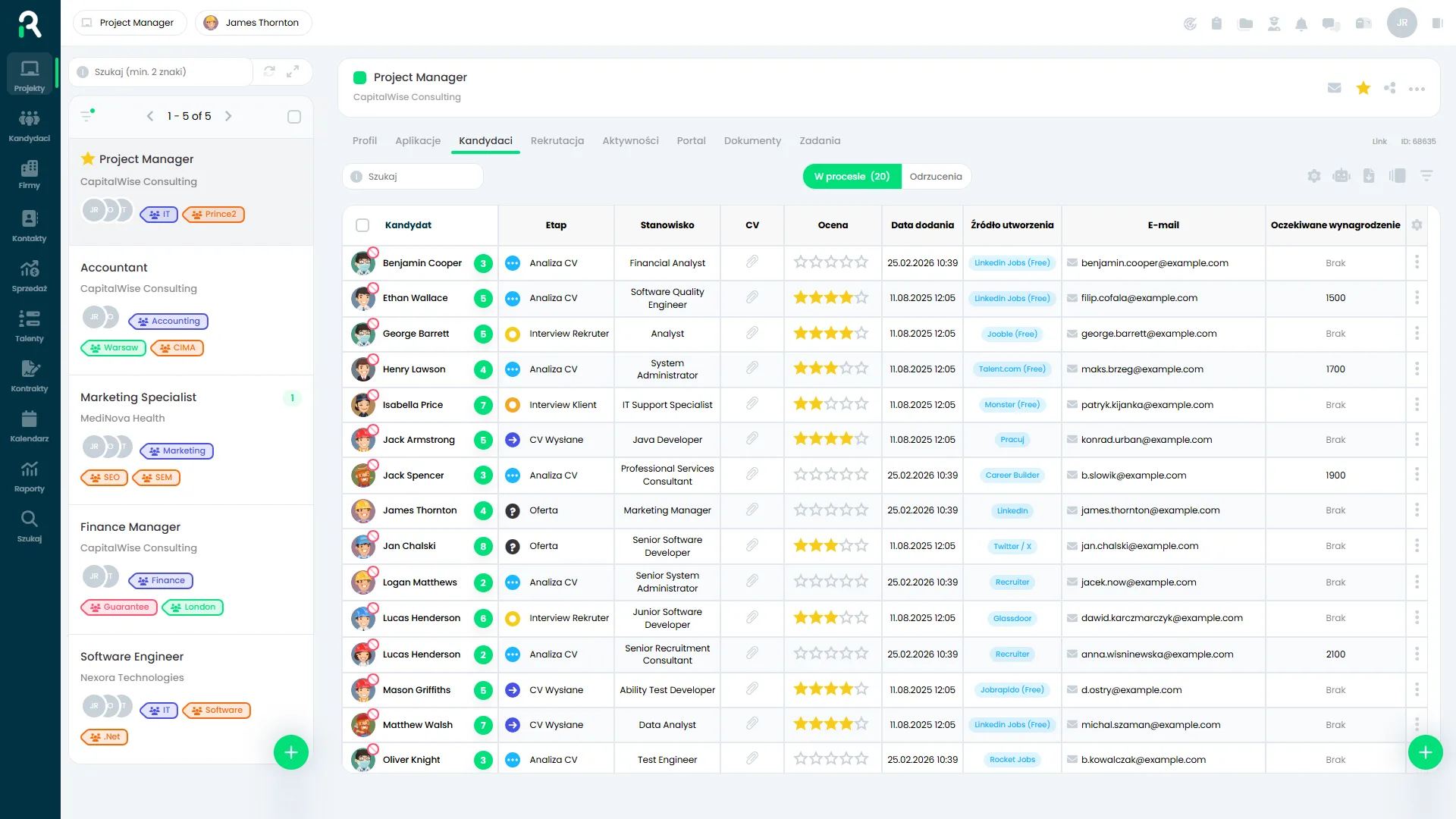The width and height of the screenshot is (1456, 819).
Task: Go to next page of projects list
Action: [228, 116]
